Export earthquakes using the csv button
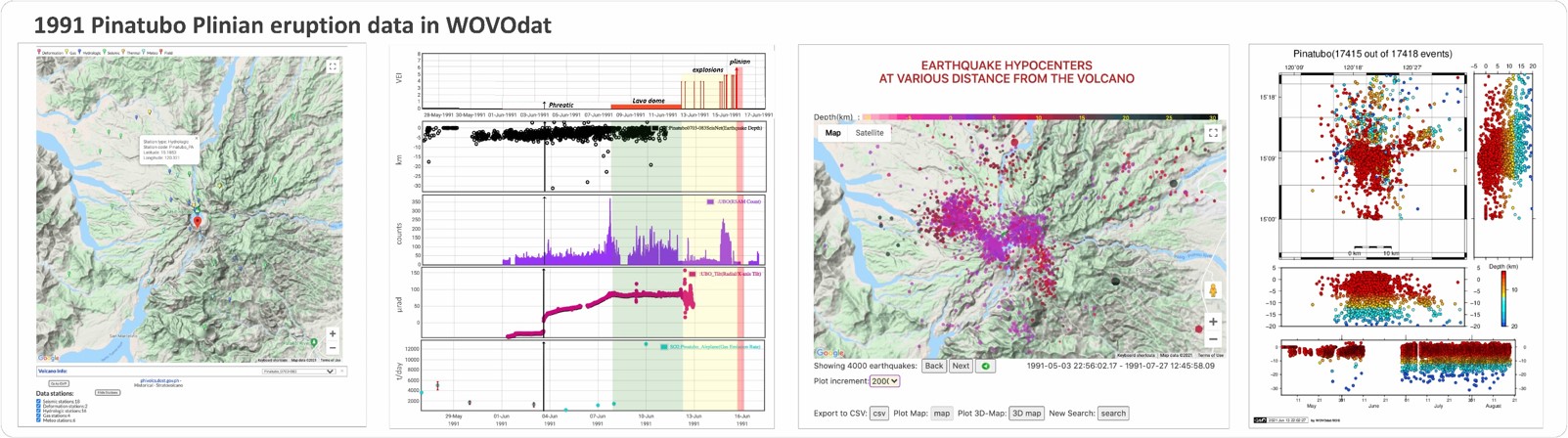 (878, 414)
